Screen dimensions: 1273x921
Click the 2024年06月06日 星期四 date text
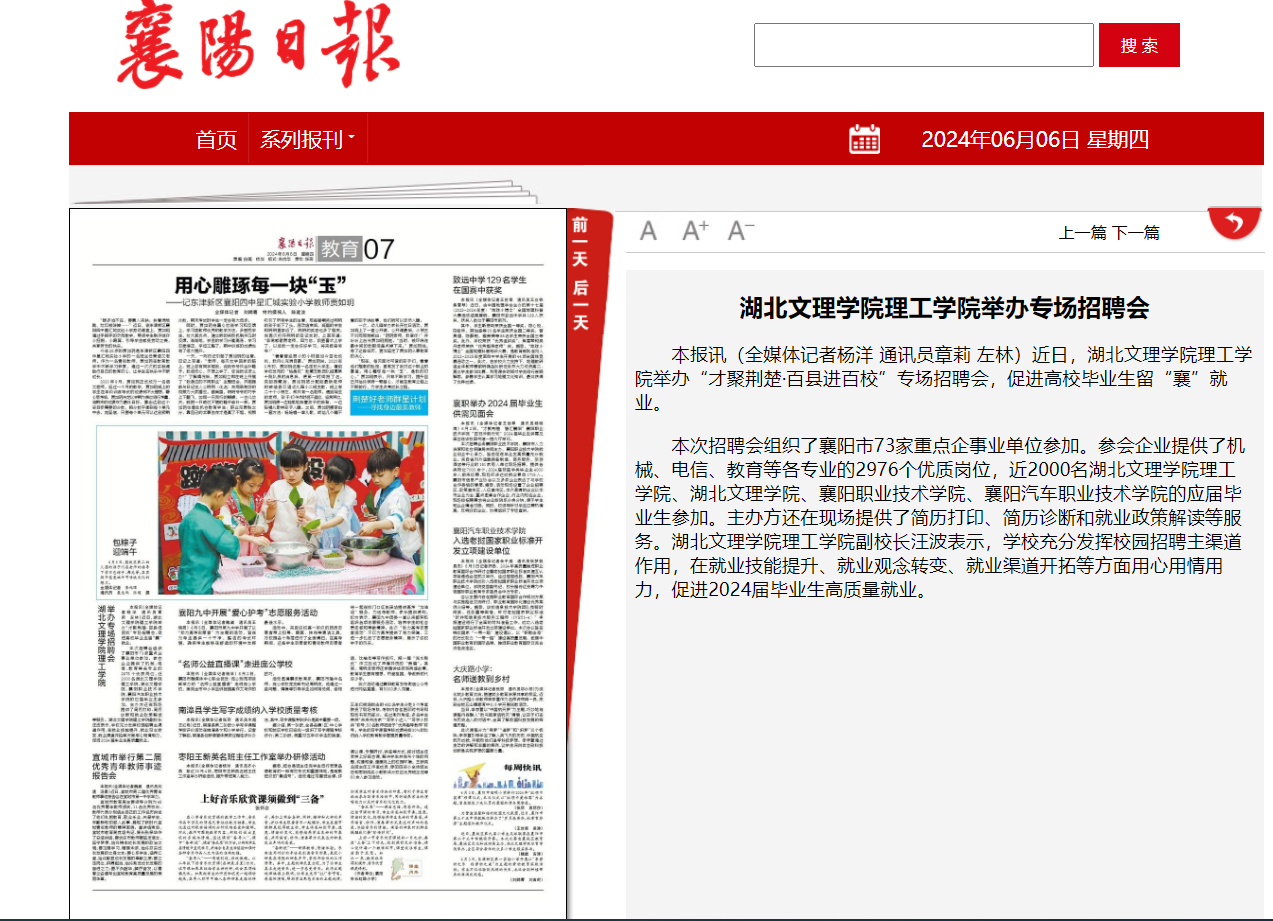click(1035, 140)
